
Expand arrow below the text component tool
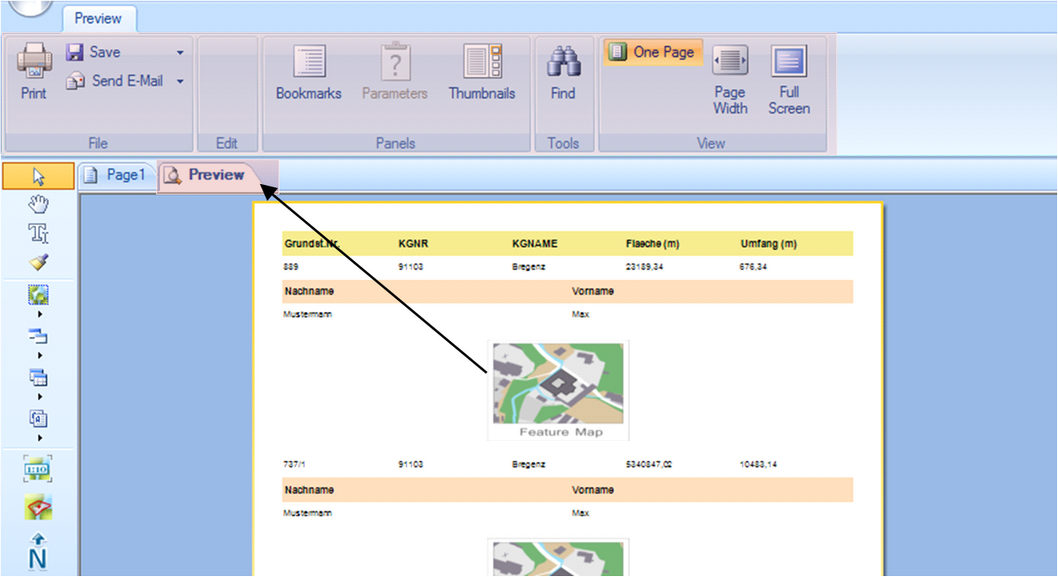(40, 439)
